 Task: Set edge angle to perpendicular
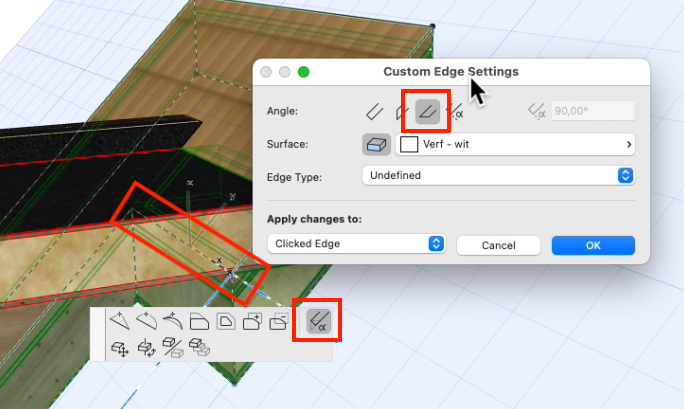tap(375, 112)
